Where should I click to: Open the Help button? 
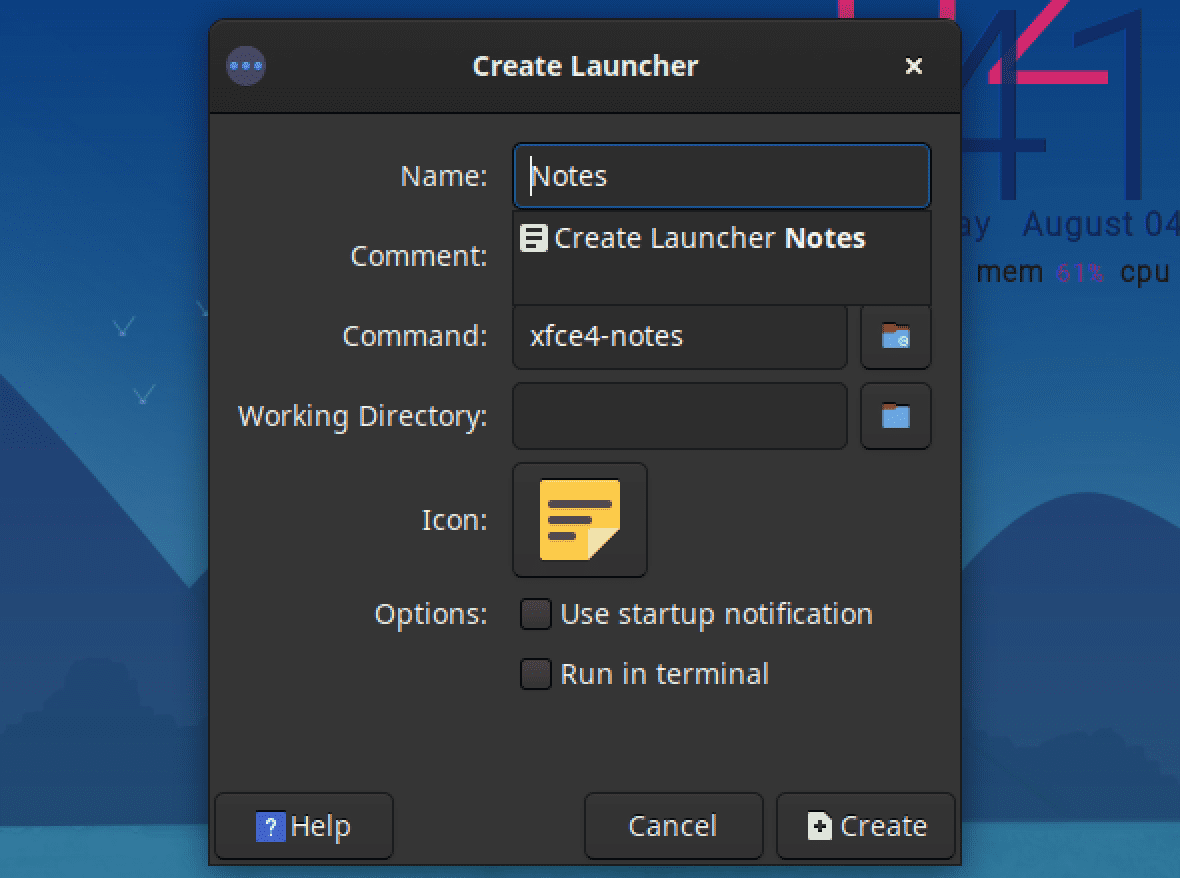[304, 826]
